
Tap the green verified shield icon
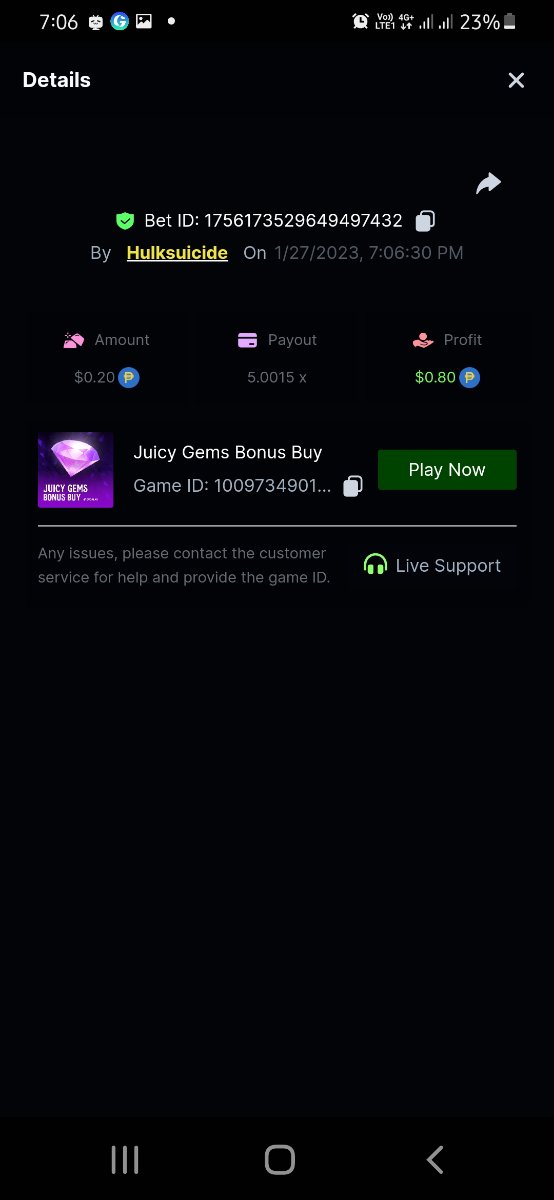tap(125, 221)
